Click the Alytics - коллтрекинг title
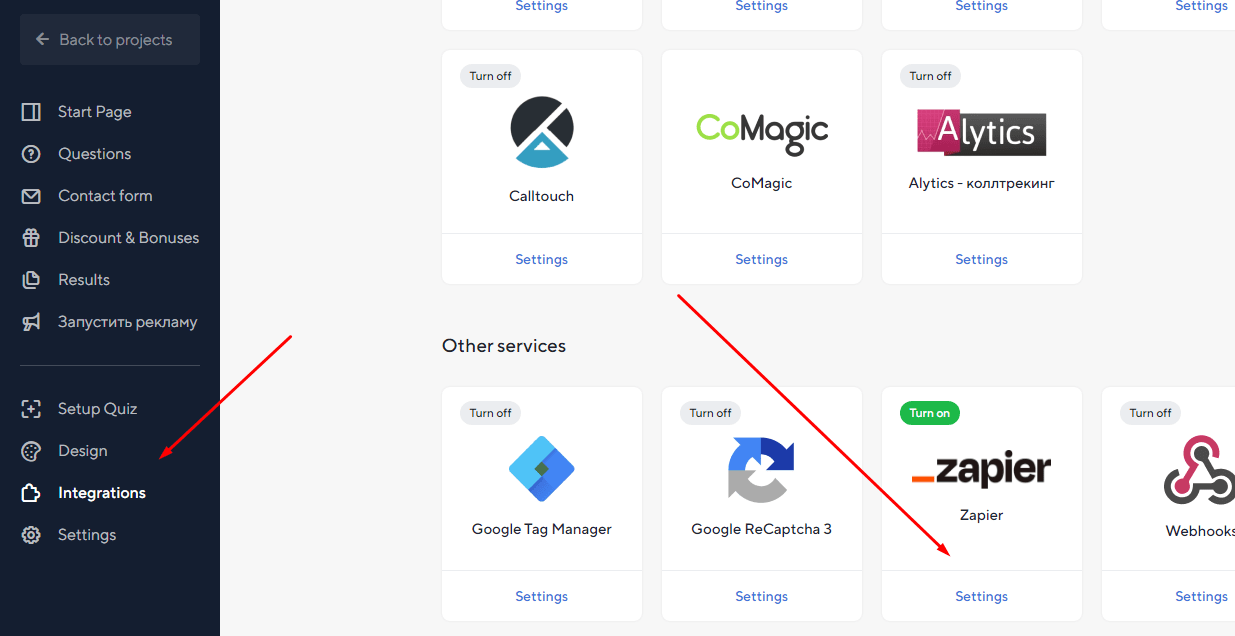The width and height of the screenshot is (1235, 636). point(982,183)
